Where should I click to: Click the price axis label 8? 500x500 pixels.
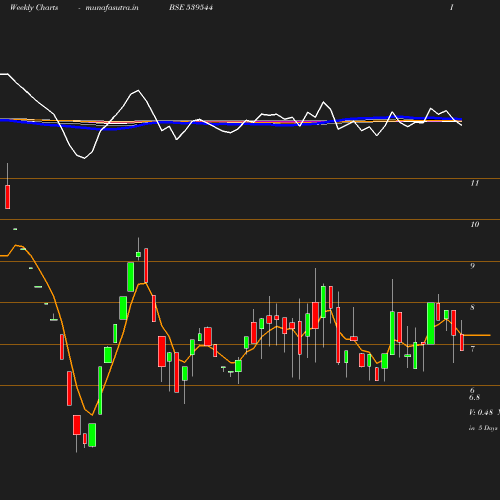[x=472, y=307]
